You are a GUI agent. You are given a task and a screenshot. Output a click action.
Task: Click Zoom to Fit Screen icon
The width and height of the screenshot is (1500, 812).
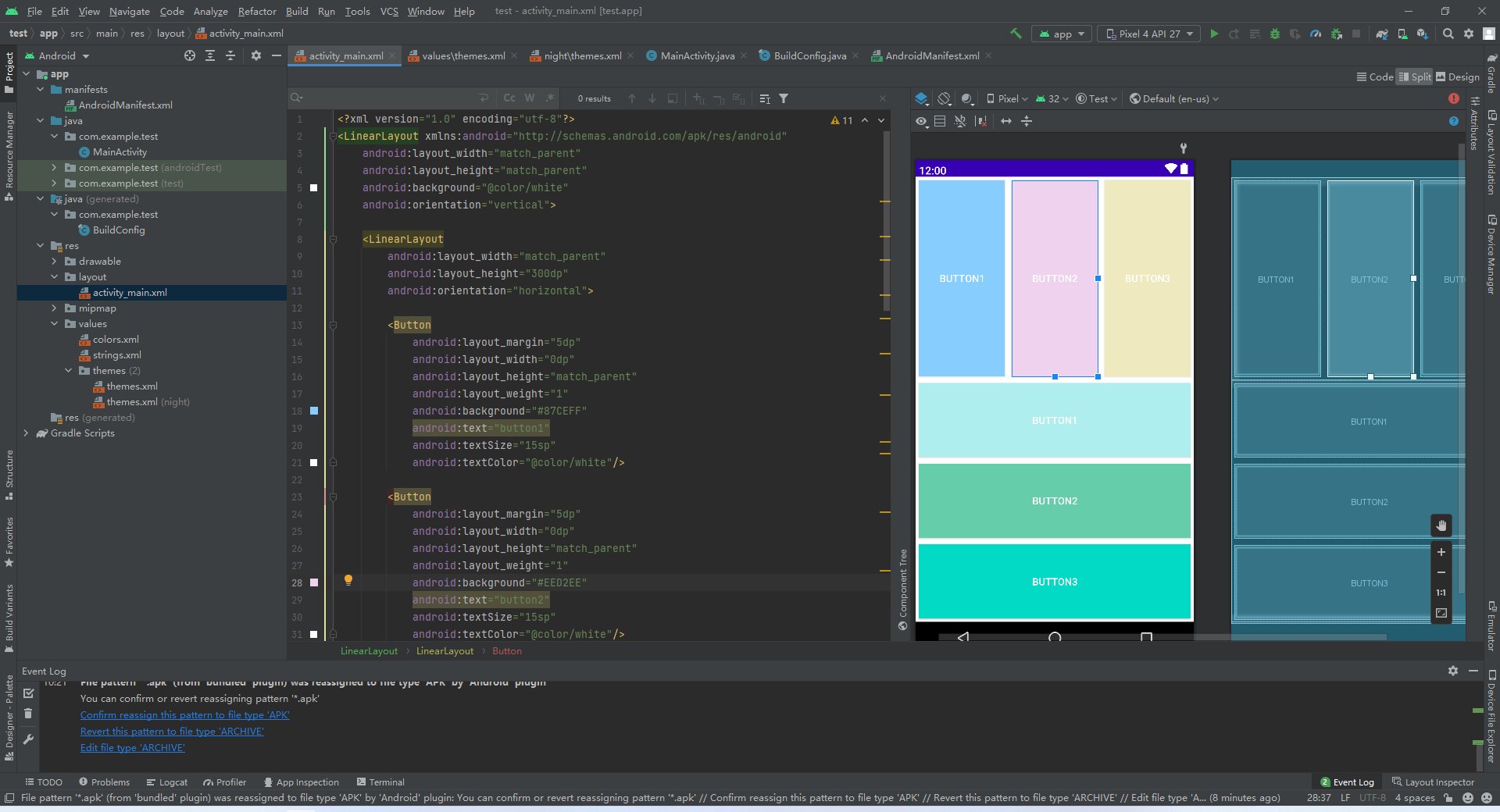click(1441, 613)
